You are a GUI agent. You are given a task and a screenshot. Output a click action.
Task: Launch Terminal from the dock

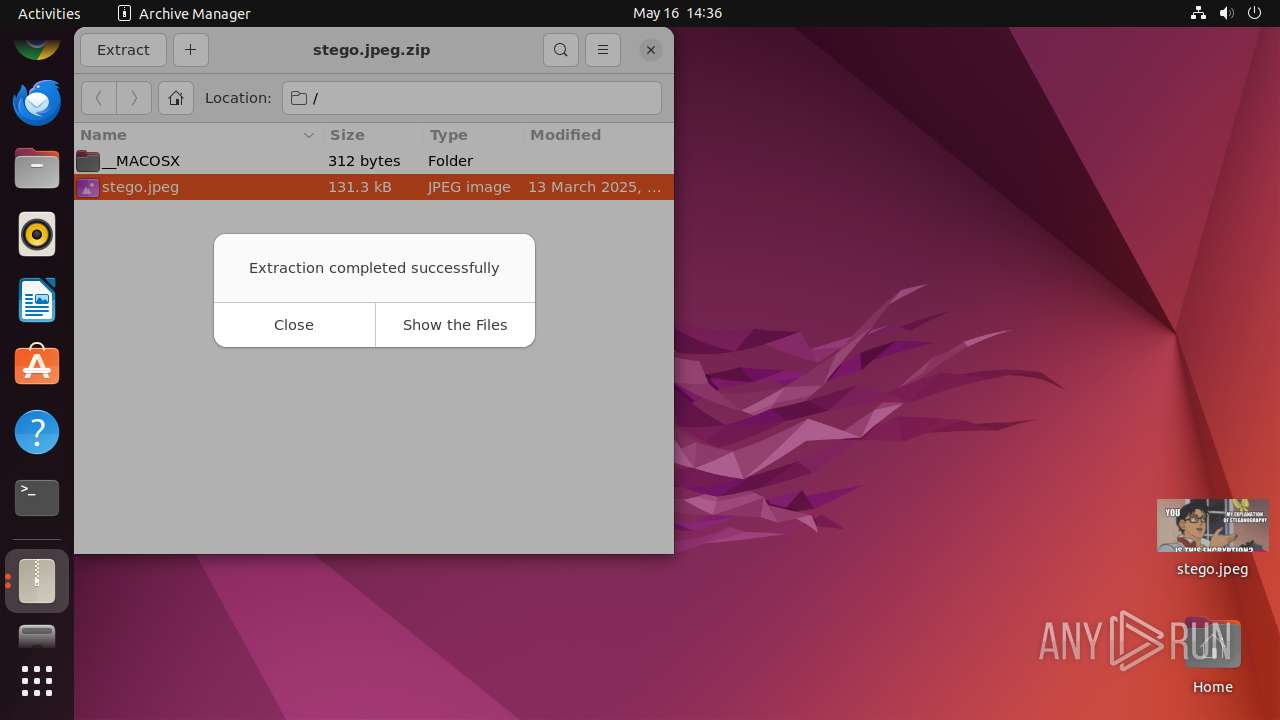[37, 498]
